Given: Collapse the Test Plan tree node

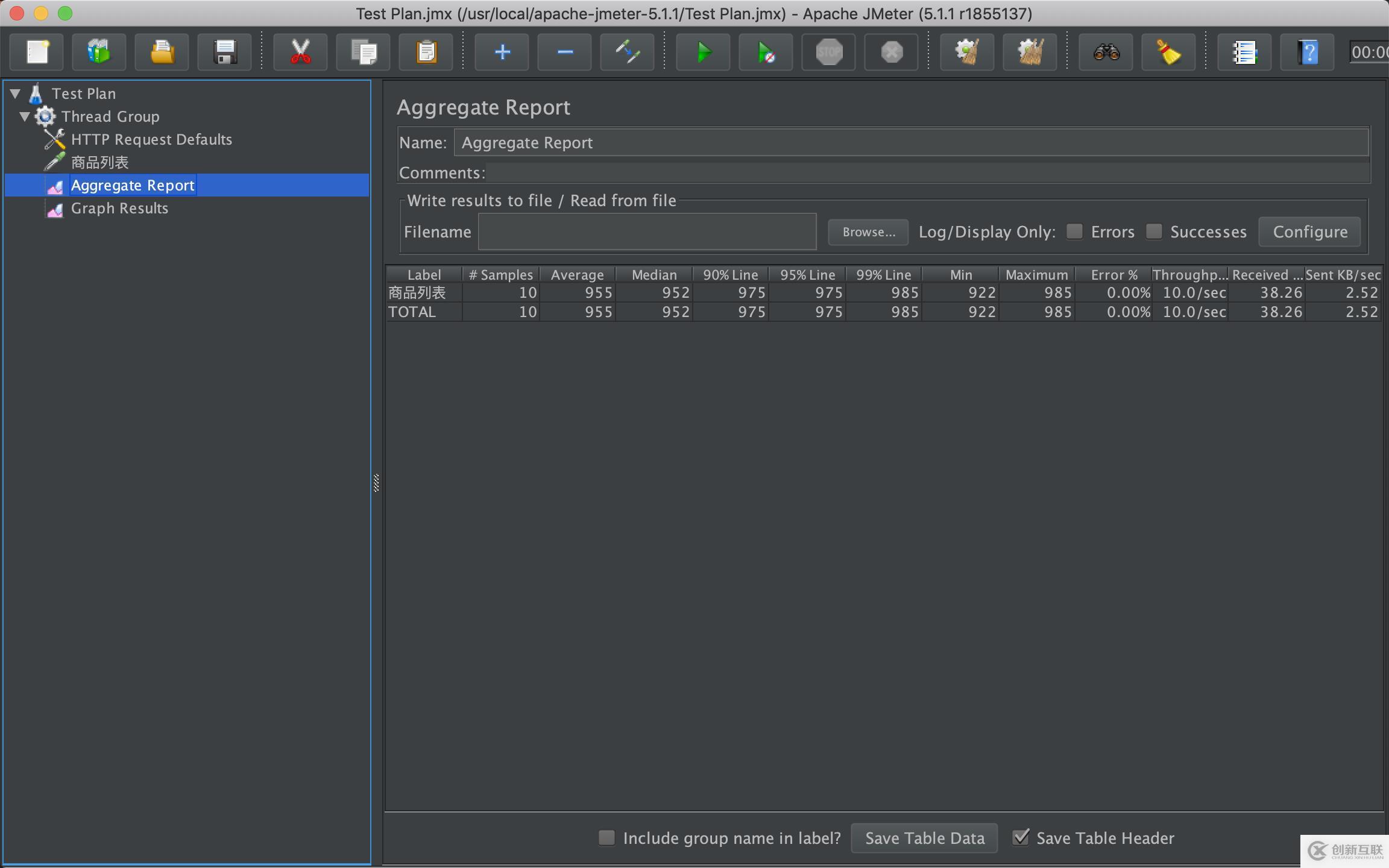Looking at the screenshot, I should [16, 93].
